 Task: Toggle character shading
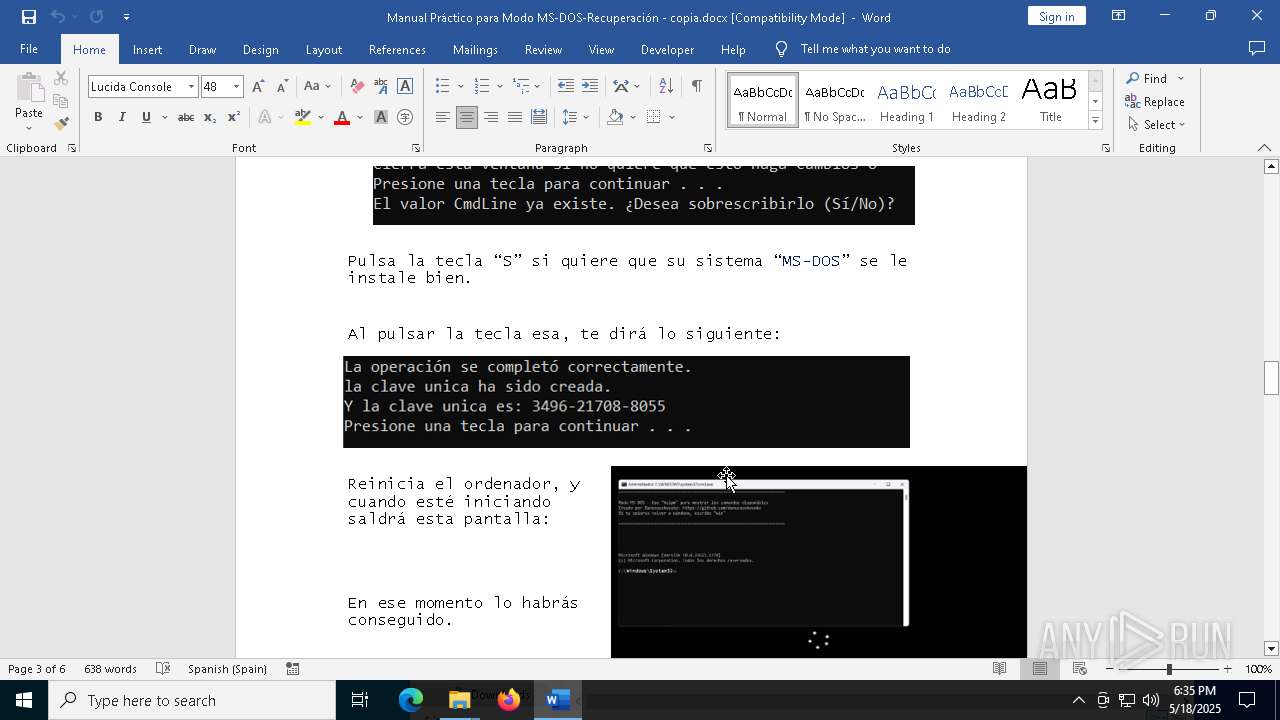pos(381,117)
